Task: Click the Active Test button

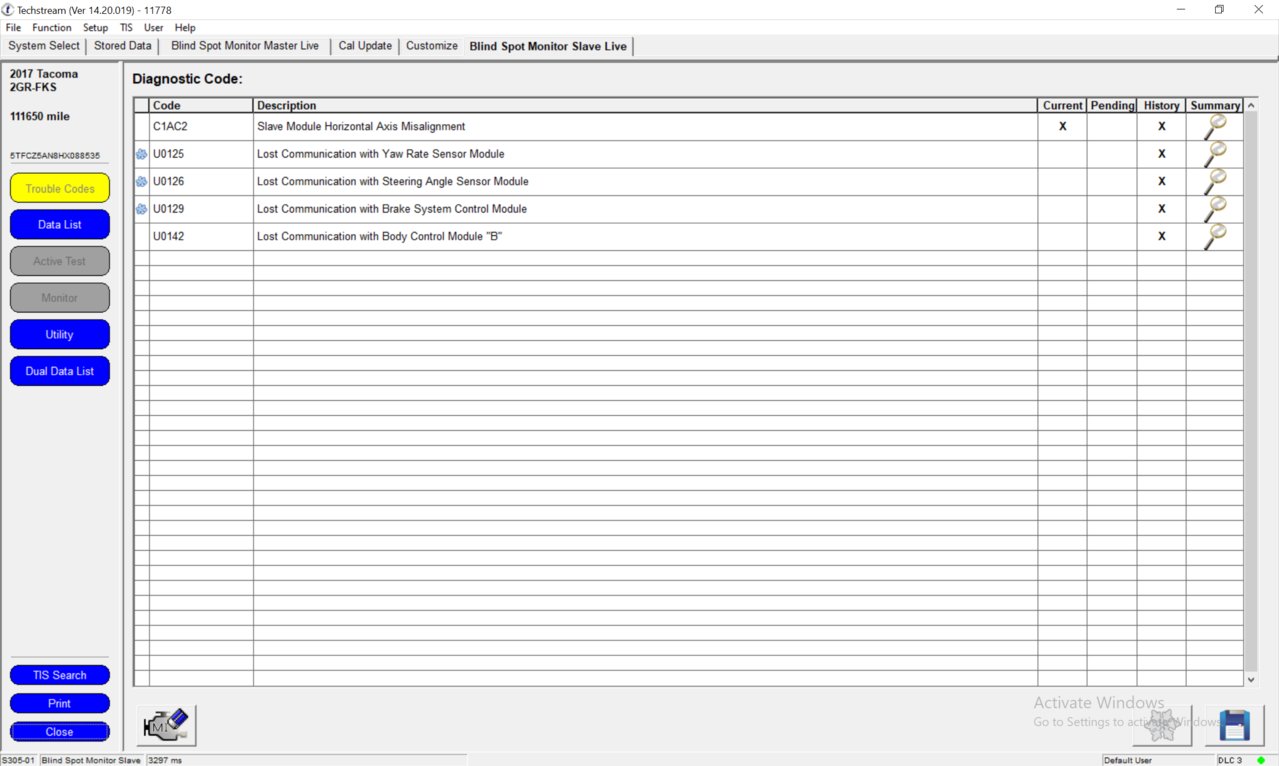Action: coord(60,261)
